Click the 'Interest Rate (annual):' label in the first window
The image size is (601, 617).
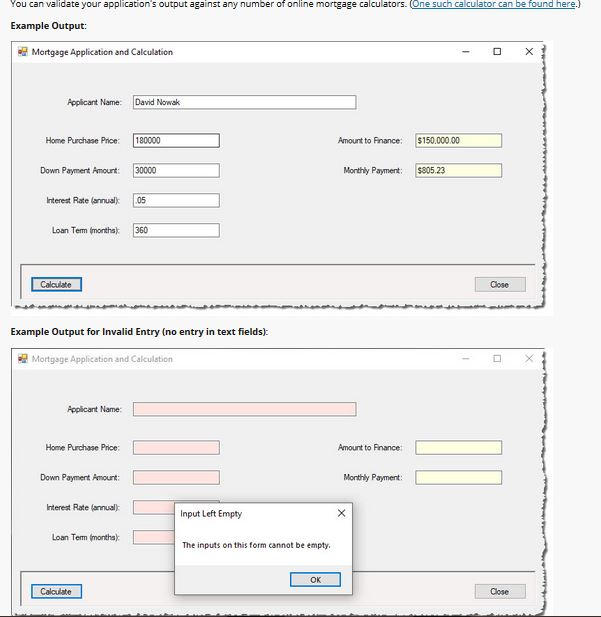83,200
